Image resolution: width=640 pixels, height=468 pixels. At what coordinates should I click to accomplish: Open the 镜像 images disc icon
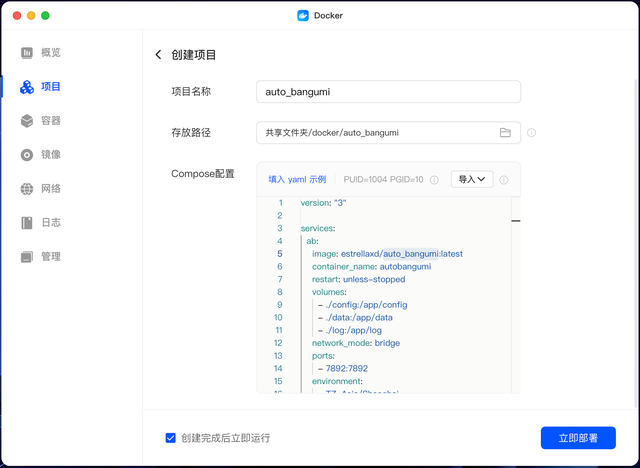27,155
